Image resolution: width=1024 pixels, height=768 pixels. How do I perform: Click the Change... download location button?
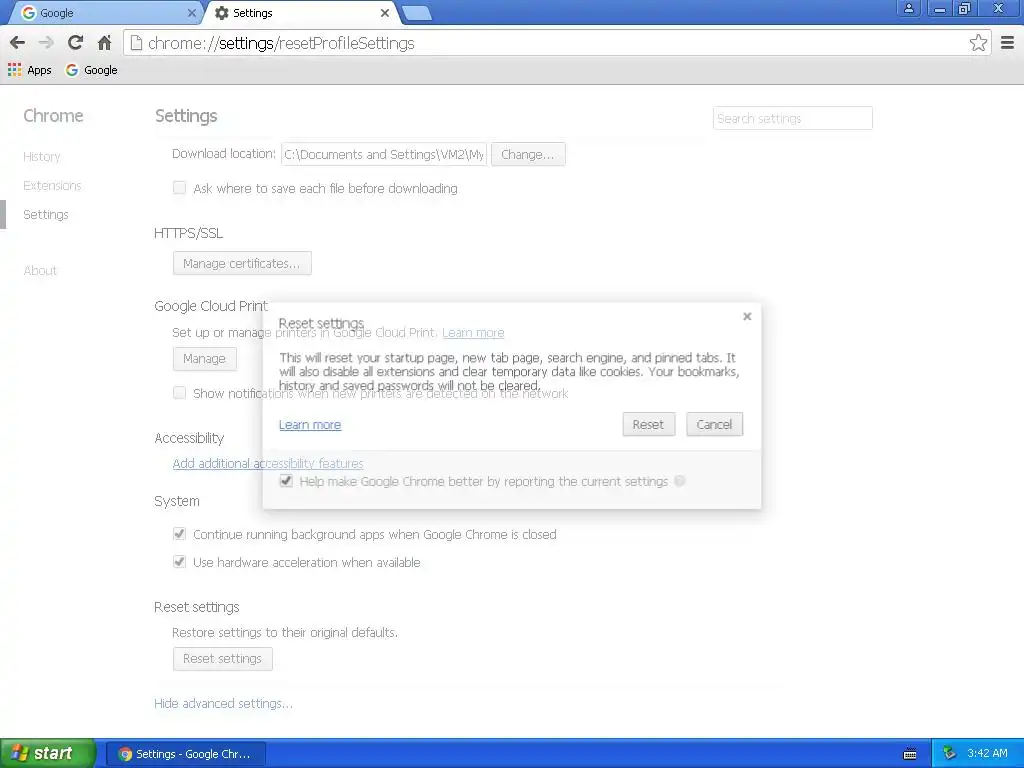point(528,154)
